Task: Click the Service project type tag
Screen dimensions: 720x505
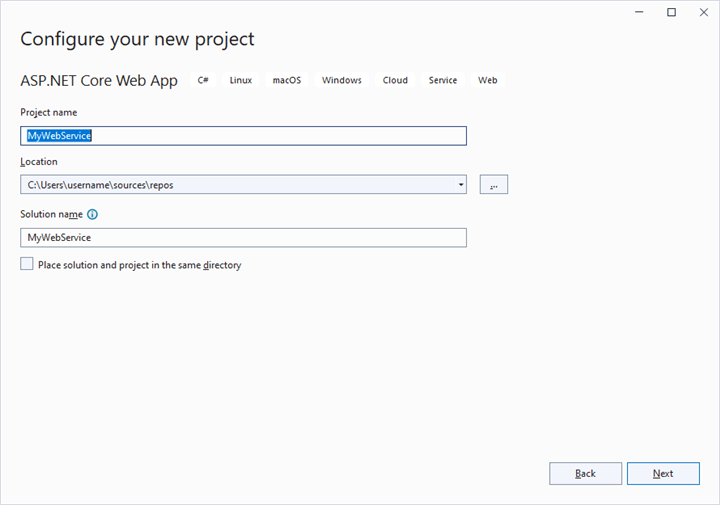Action: 443,80
